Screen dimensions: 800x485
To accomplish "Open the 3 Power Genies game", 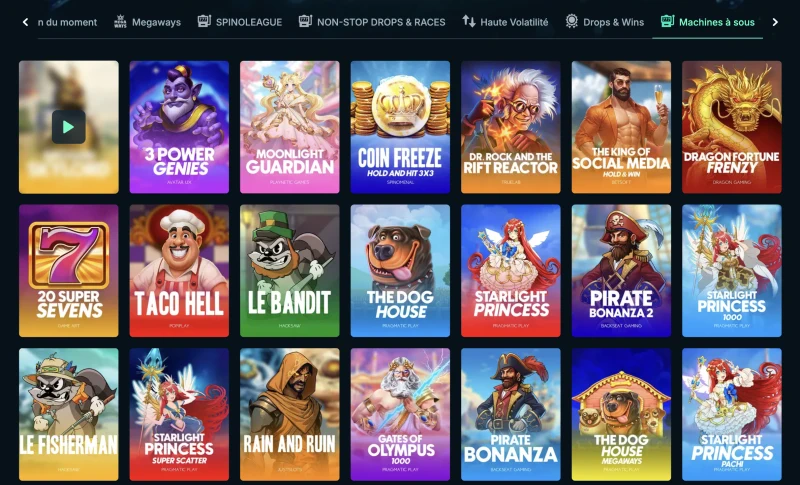I will pyautogui.click(x=179, y=127).
